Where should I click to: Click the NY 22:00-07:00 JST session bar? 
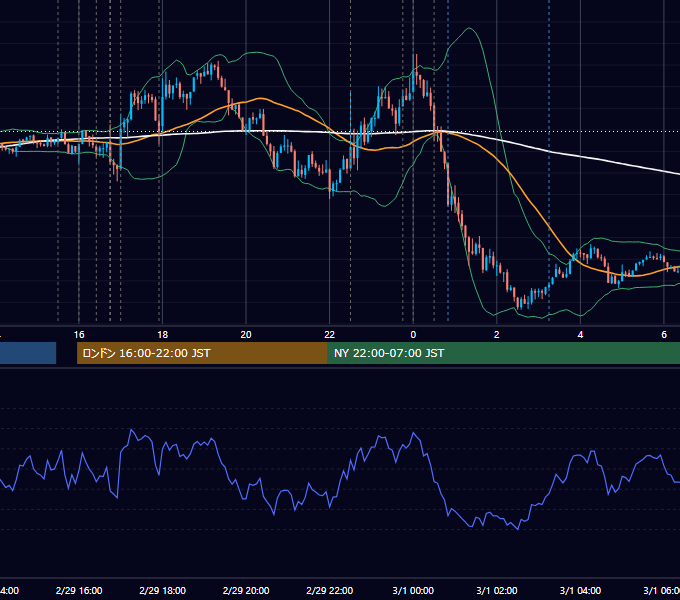click(504, 353)
